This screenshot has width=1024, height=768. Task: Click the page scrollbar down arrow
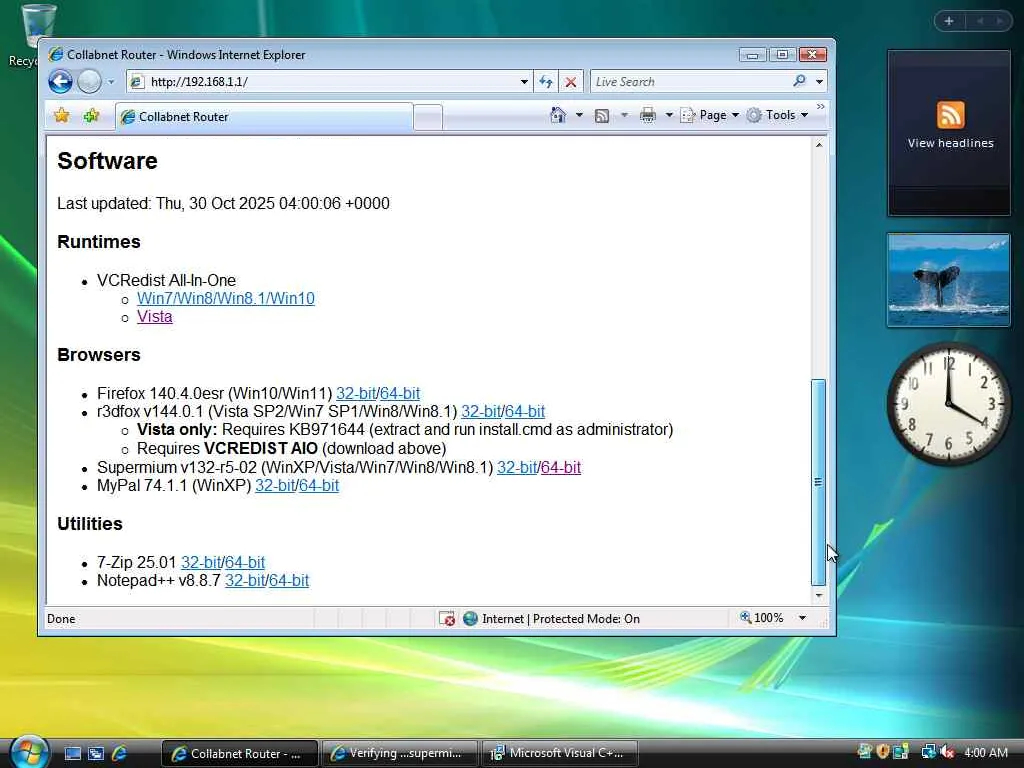point(819,596)
